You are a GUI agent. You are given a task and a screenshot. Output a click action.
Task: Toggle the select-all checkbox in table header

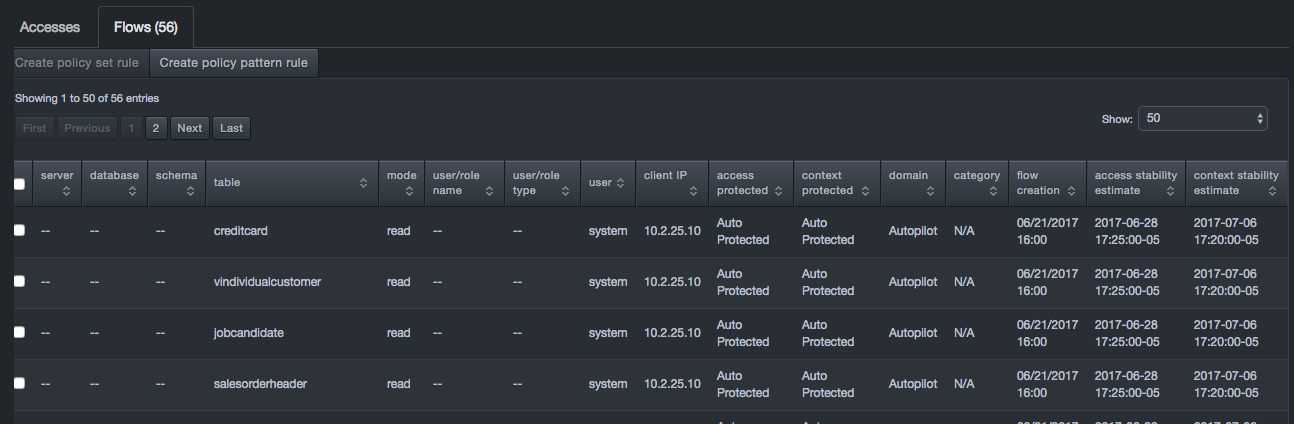point(19,184)
